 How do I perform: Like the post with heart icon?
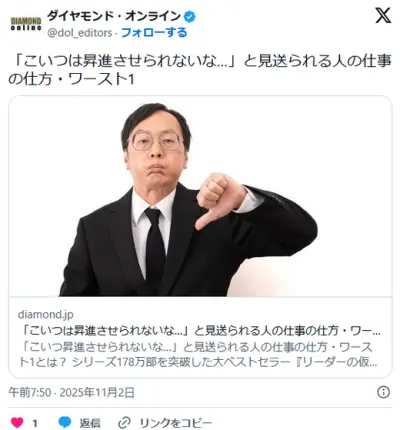(17, 422)
